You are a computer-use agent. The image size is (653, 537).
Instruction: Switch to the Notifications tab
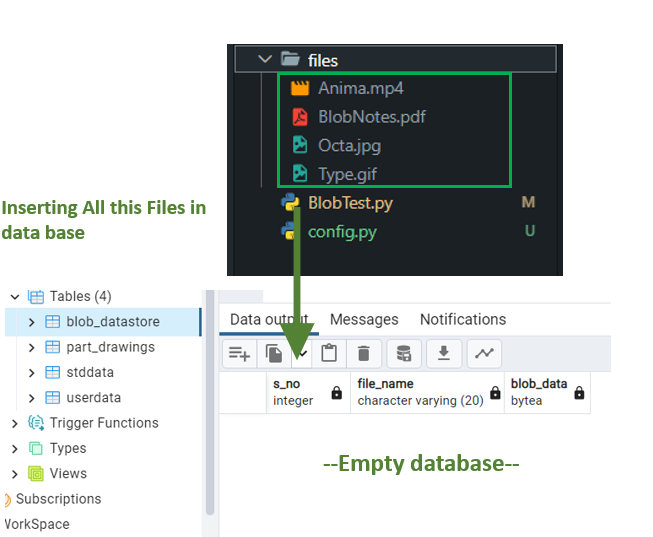(463, 320)
